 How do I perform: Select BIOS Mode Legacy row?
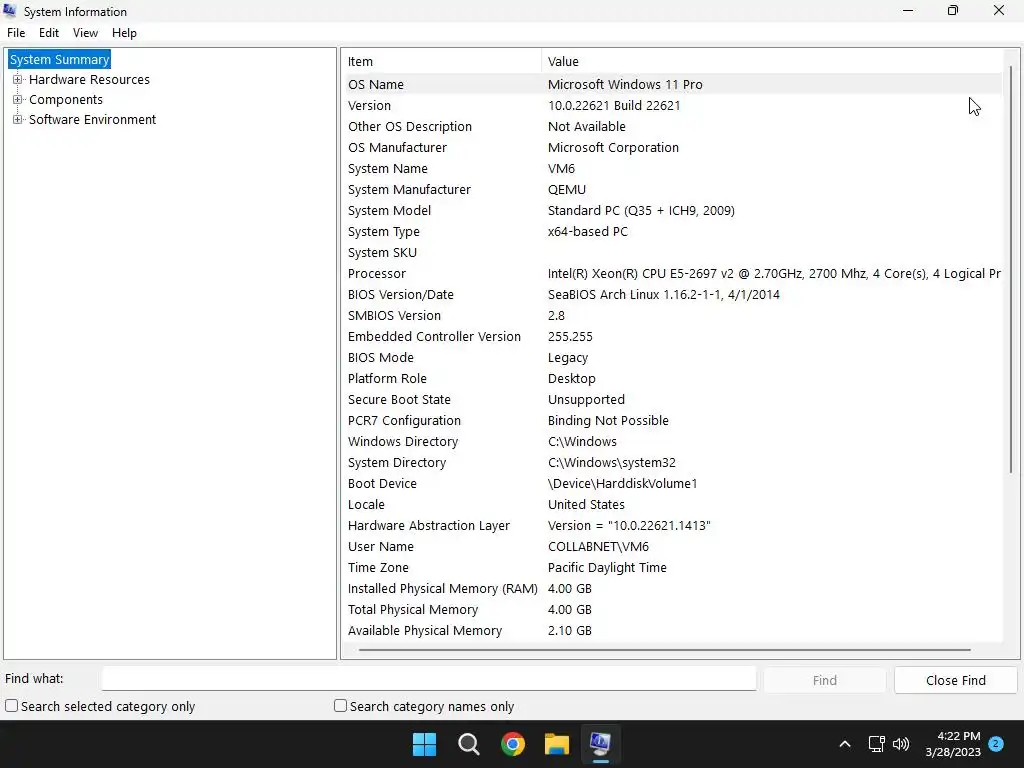673,357
